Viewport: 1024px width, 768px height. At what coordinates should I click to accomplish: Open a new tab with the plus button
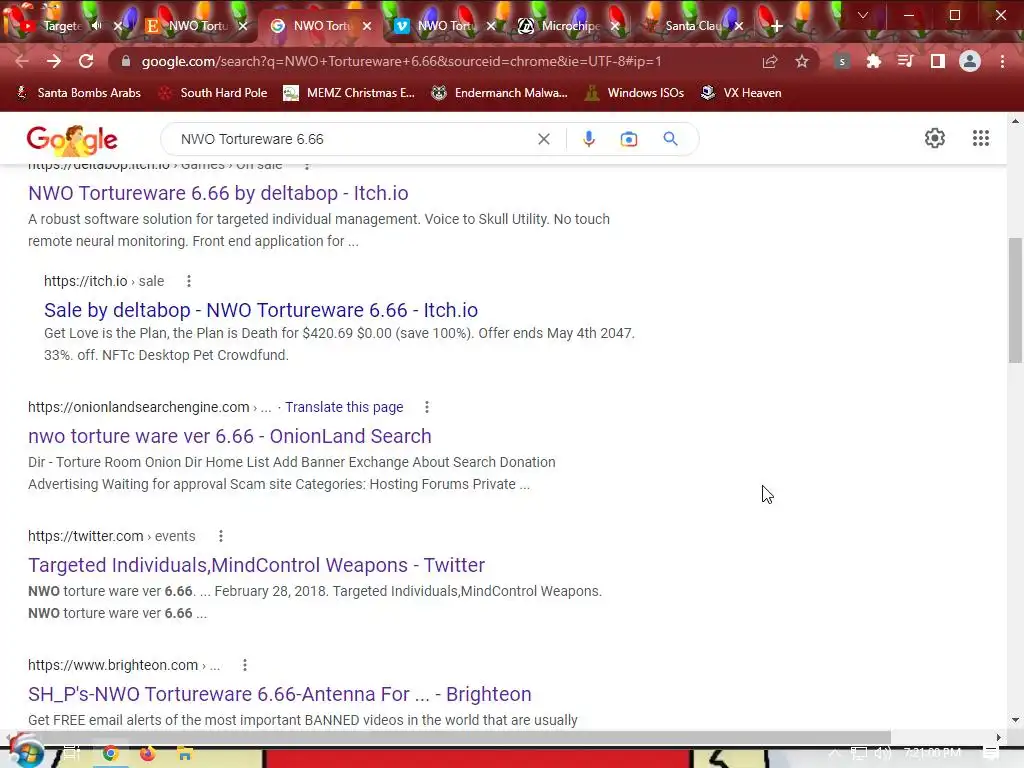776,26
